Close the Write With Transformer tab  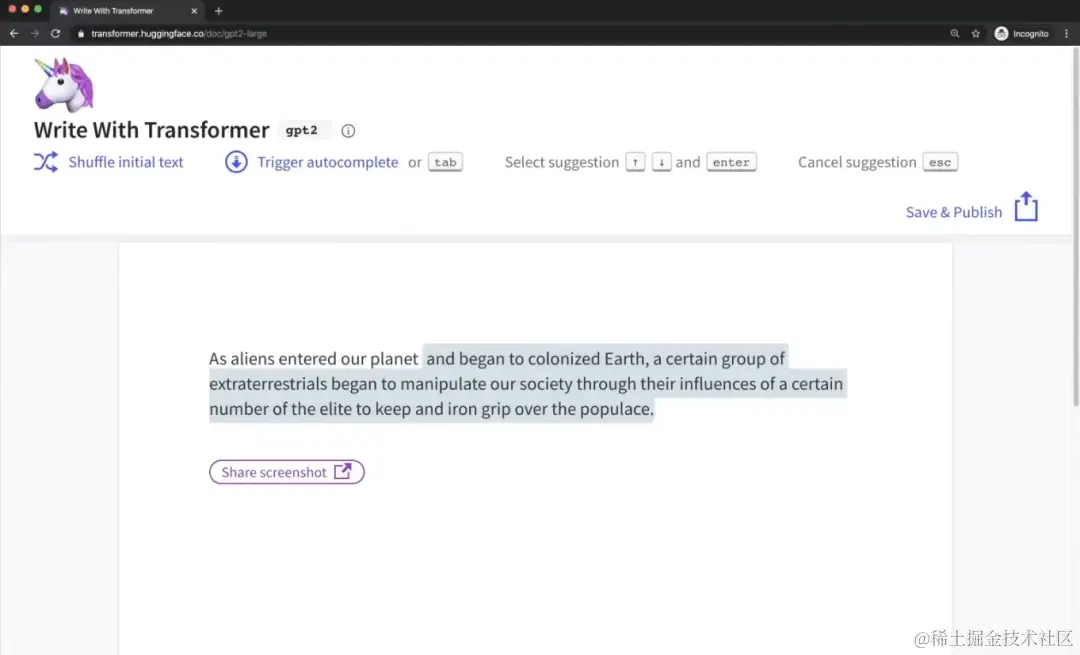[194, 11]
